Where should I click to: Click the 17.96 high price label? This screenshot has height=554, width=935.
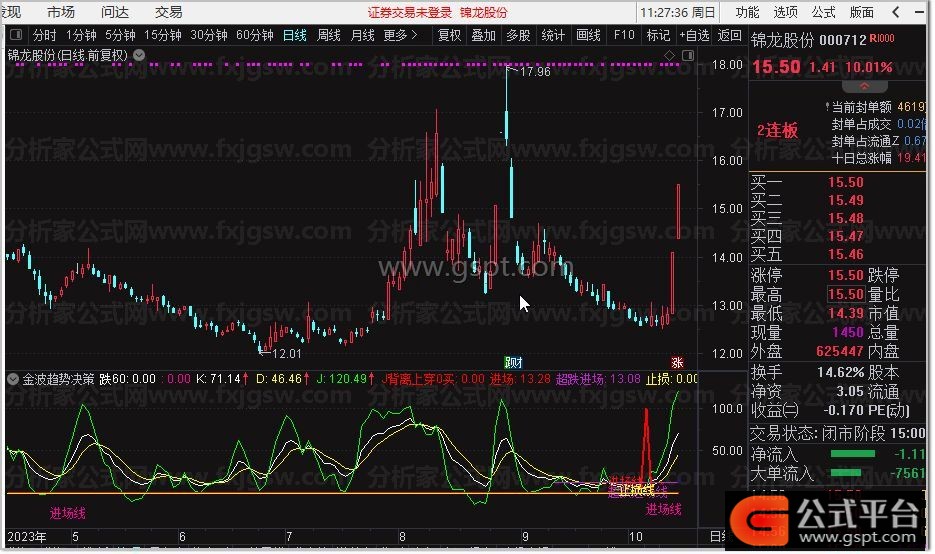535,72
